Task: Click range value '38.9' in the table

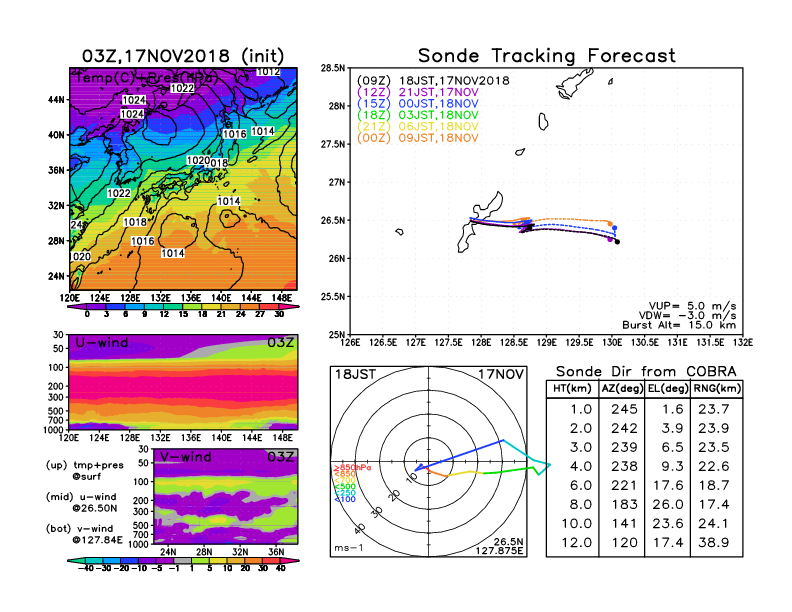Action: (x=714, y=543)
